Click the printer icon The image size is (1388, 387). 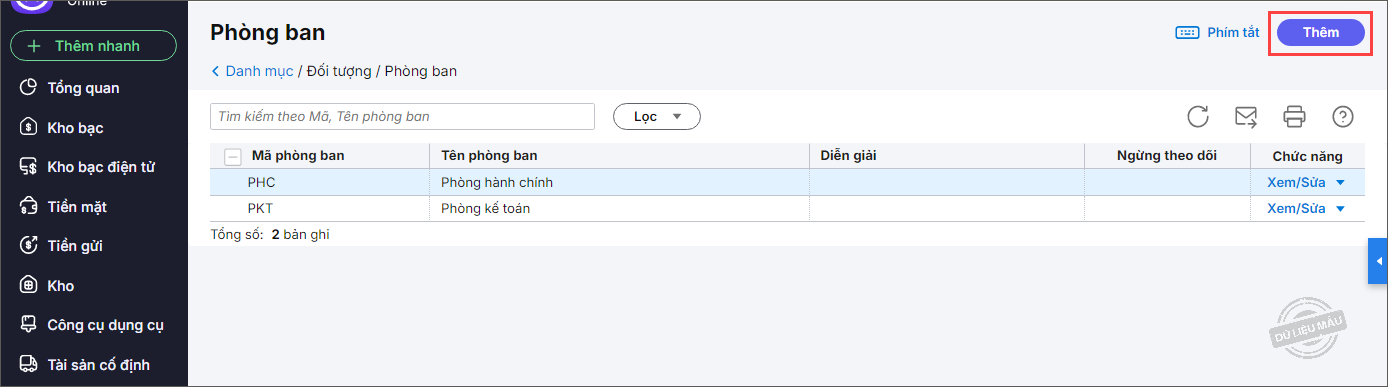coord(1294,117)
